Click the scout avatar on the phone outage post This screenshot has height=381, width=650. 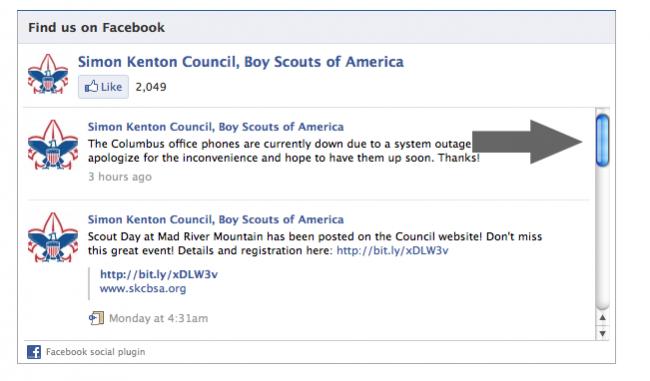click(x=53, y=144)
